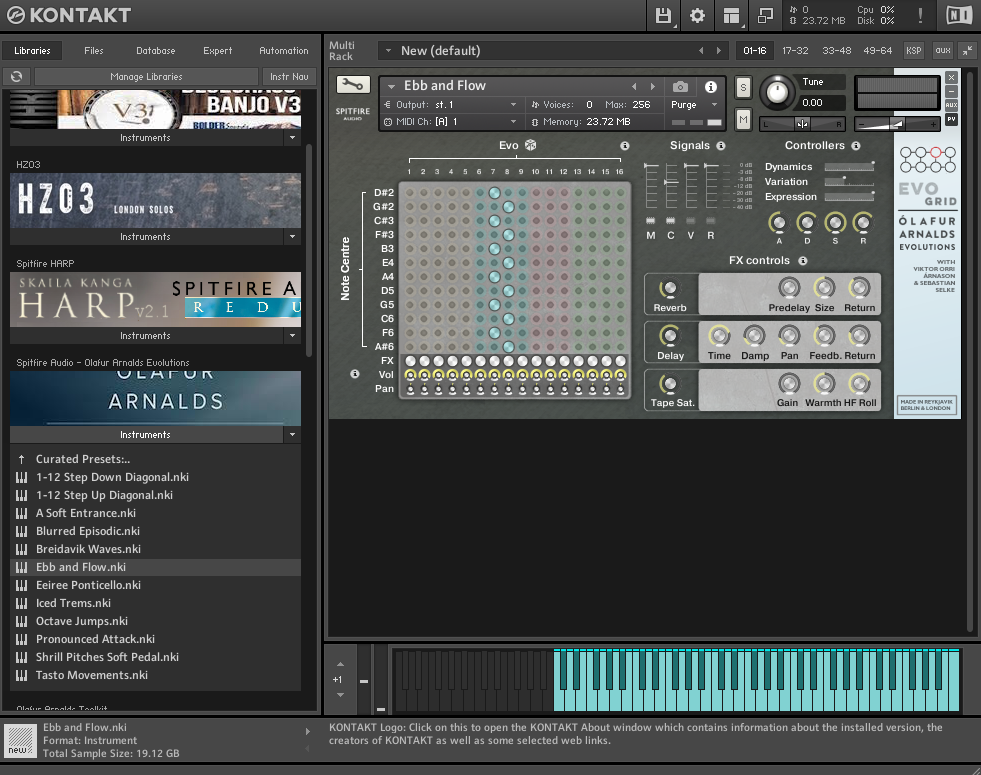
Task: Randomise the Evo grid with the dice icon
Action: pos(531,145)
